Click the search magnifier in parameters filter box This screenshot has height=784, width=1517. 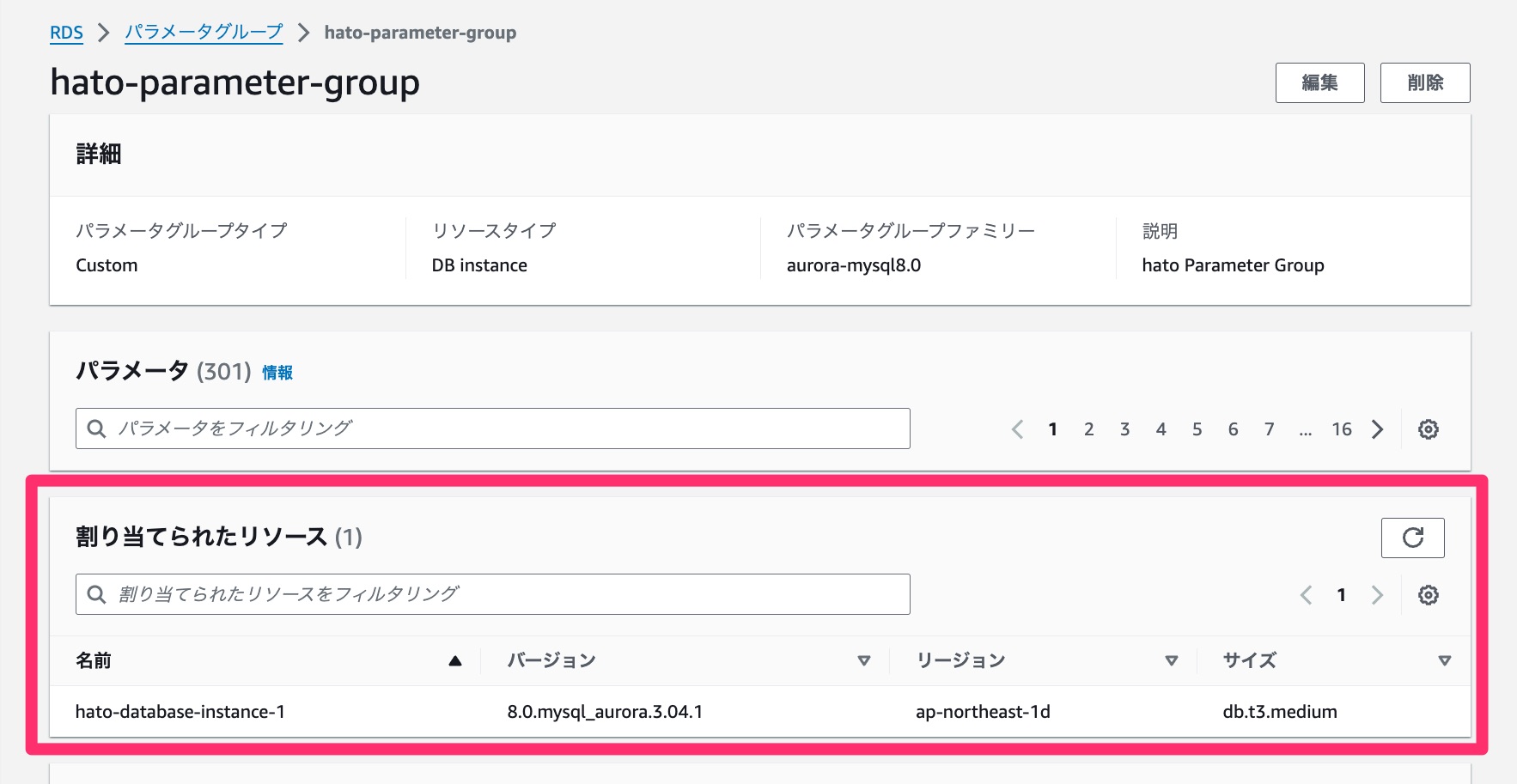95,428
